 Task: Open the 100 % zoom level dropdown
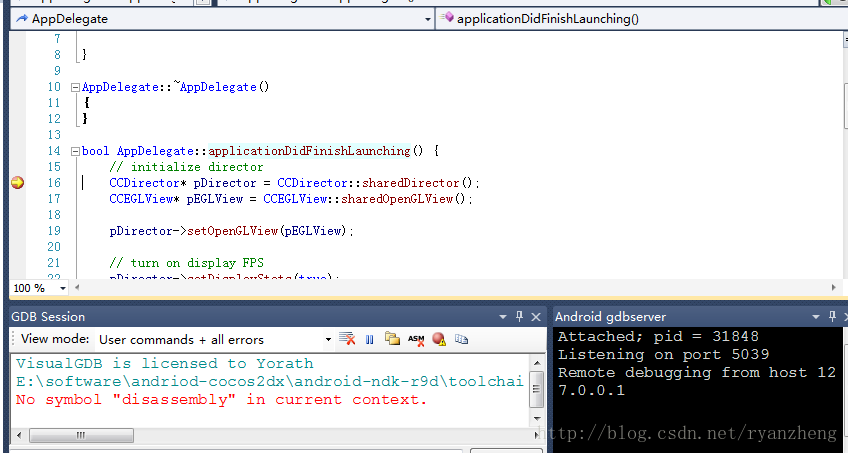click(x=63, y=289)
